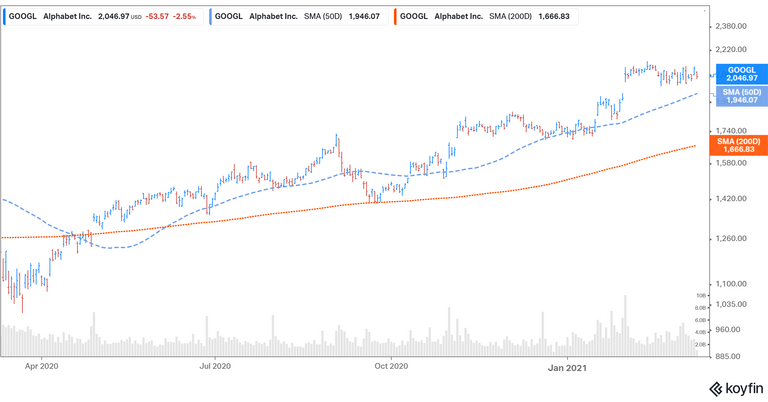
Task: Click the Oct 2020 date axis label
Action: point(391,367)
